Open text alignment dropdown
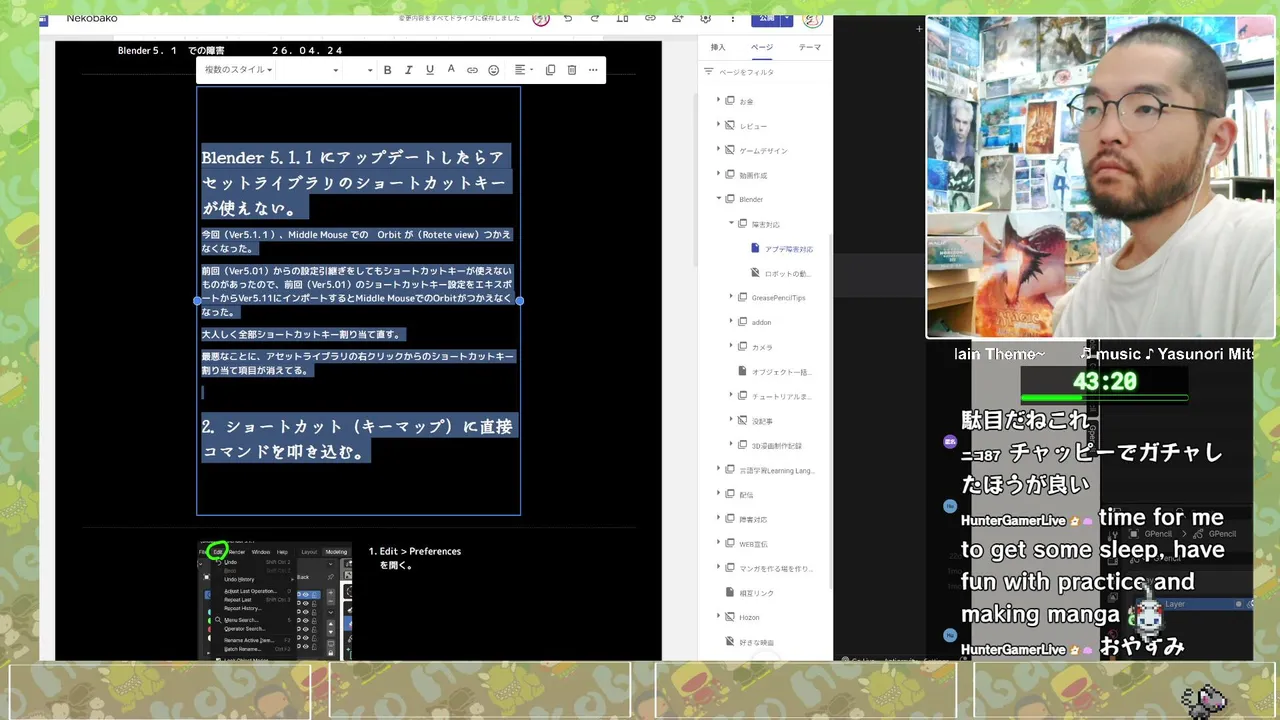1280x720 pixels. [524, 70]
